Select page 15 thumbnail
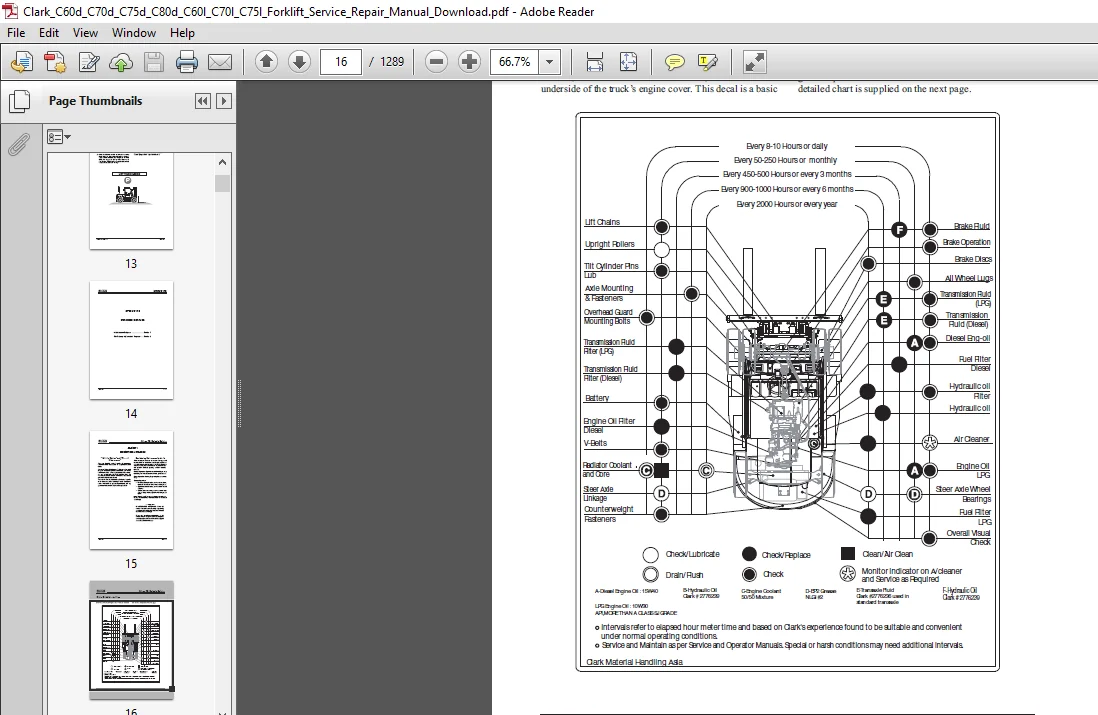Screen dimensions: 1098x715 coord(131,490)
